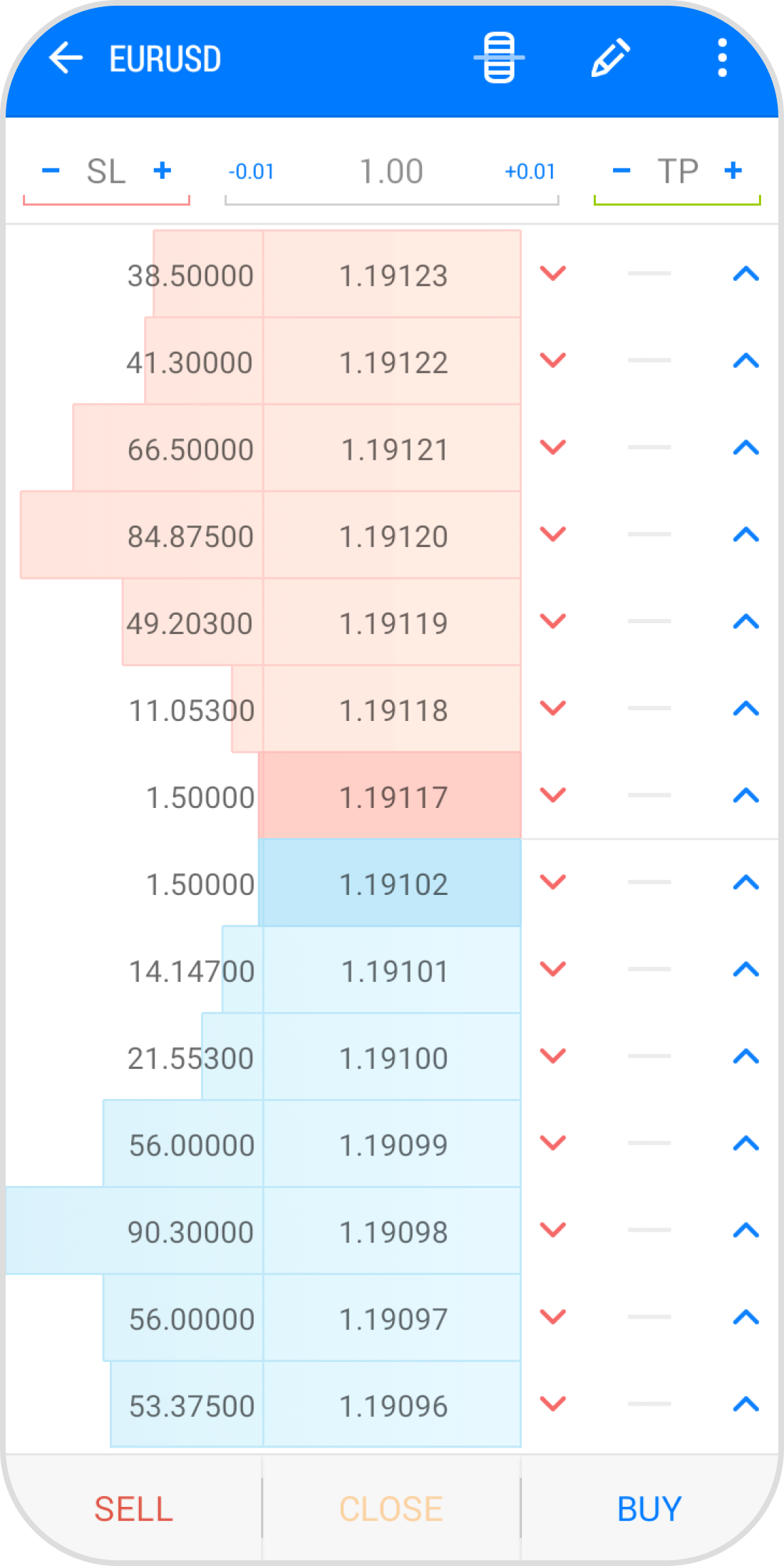Open the pencil edit icon in header
This screenshot has width=784, height=1566.
tap(611, 58)
